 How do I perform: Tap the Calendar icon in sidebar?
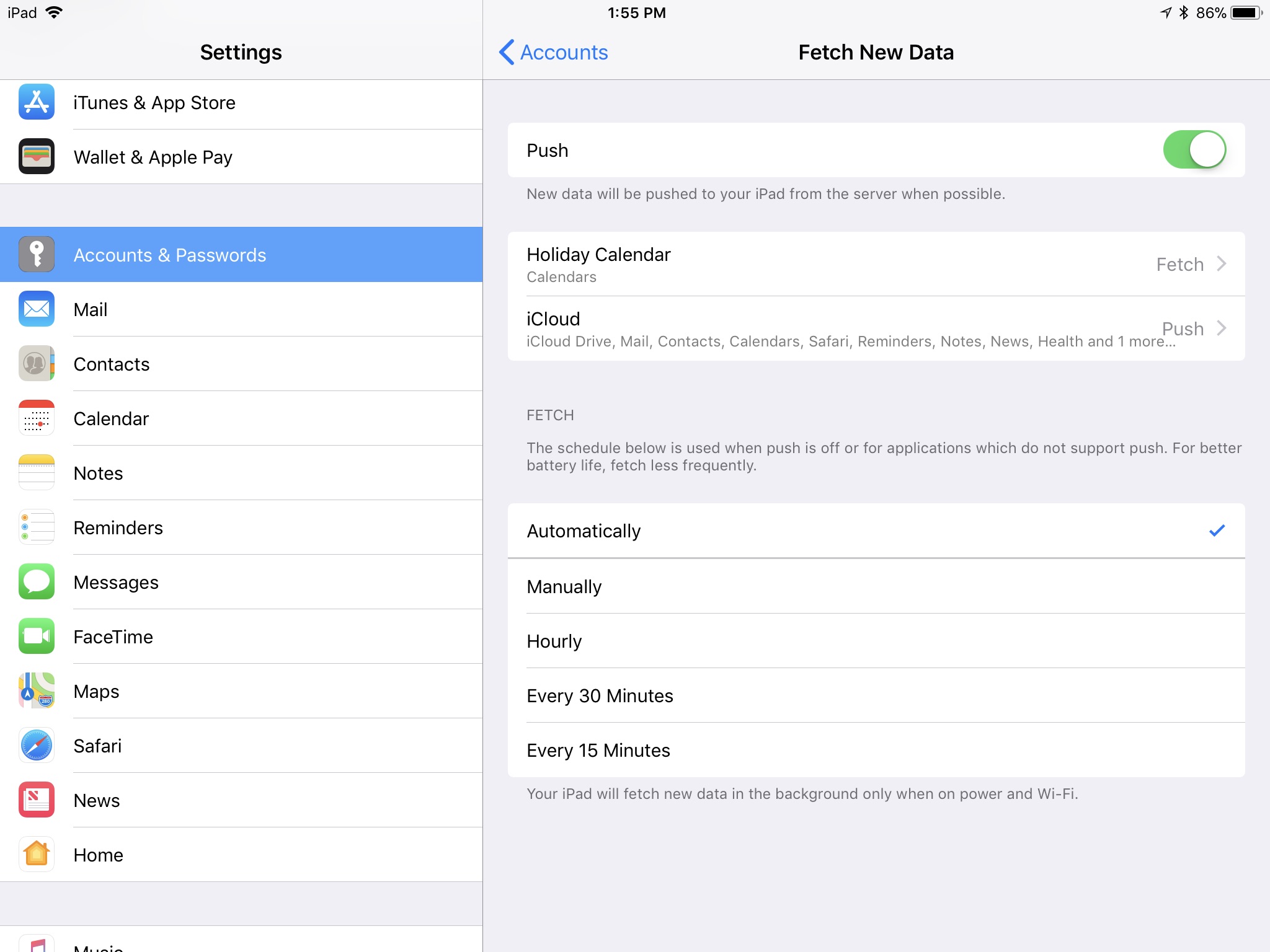[37, 418]
